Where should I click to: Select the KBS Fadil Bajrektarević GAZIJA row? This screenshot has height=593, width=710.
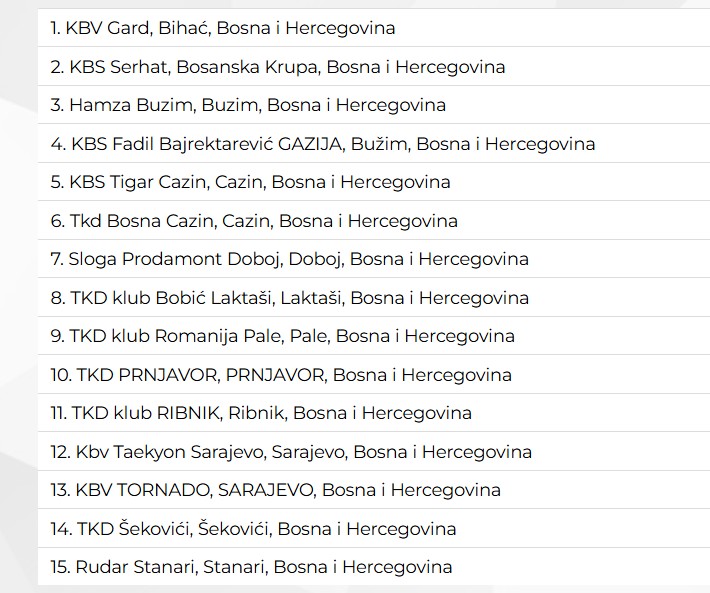click(374, 143)
